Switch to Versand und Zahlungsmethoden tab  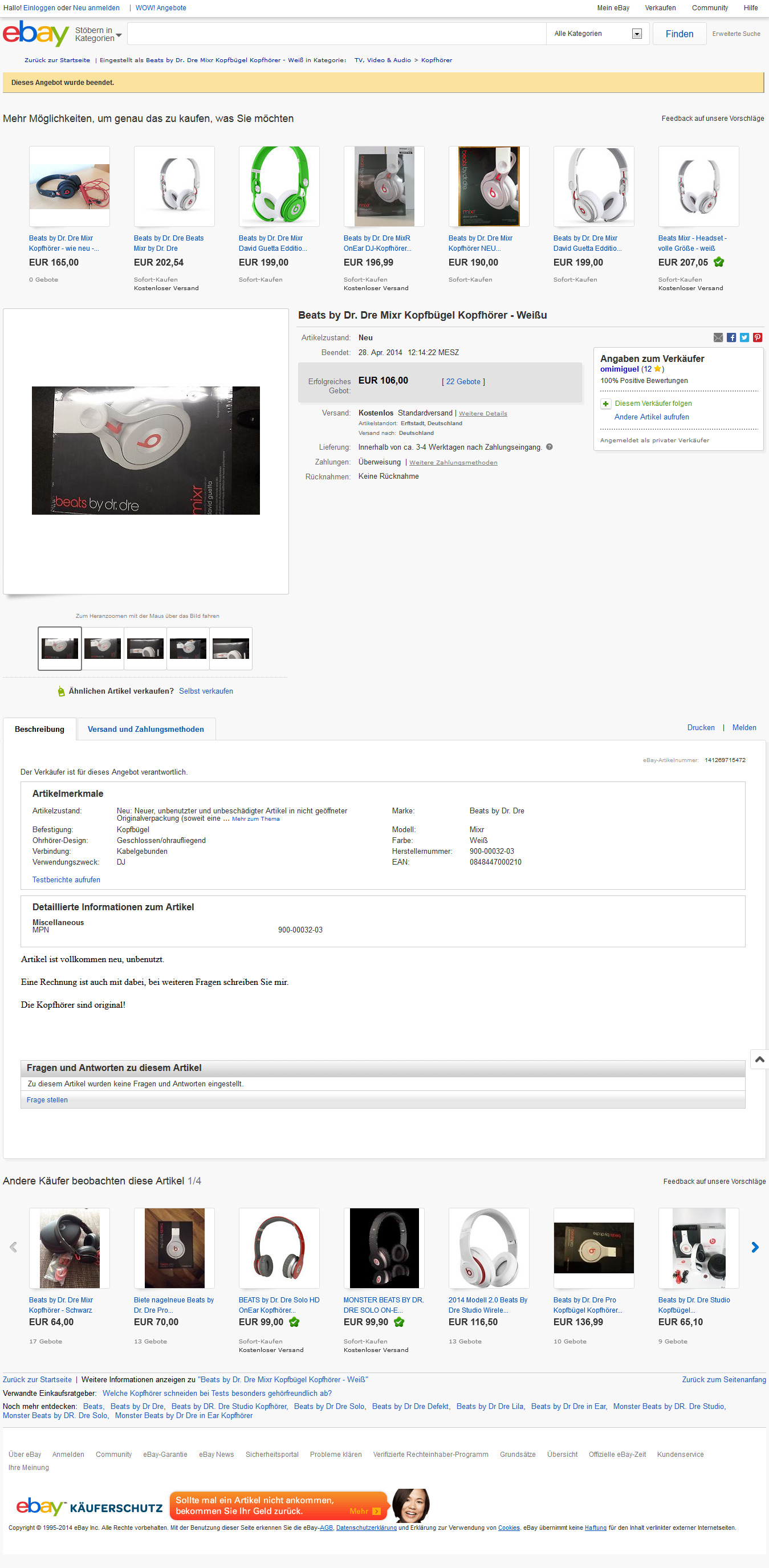click(145, 729)
